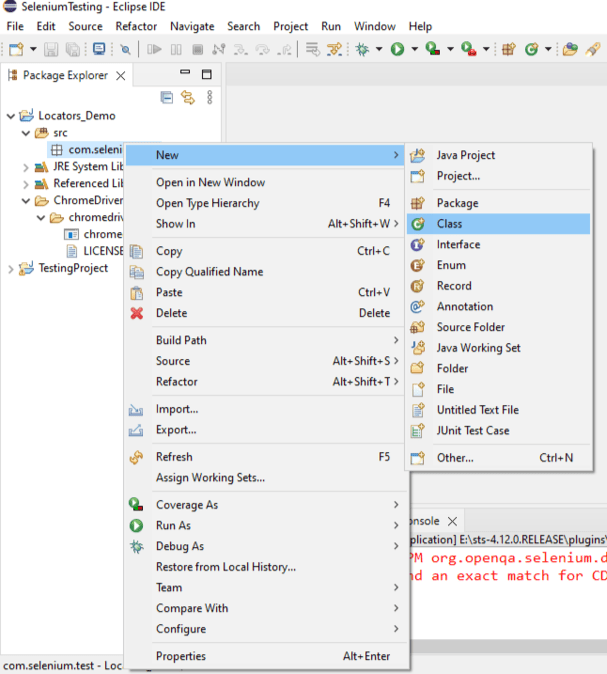The height and width of the screenshot is (674, 607).
Task: Maximize the Package Explorer panel
Action: pos(207,74)
